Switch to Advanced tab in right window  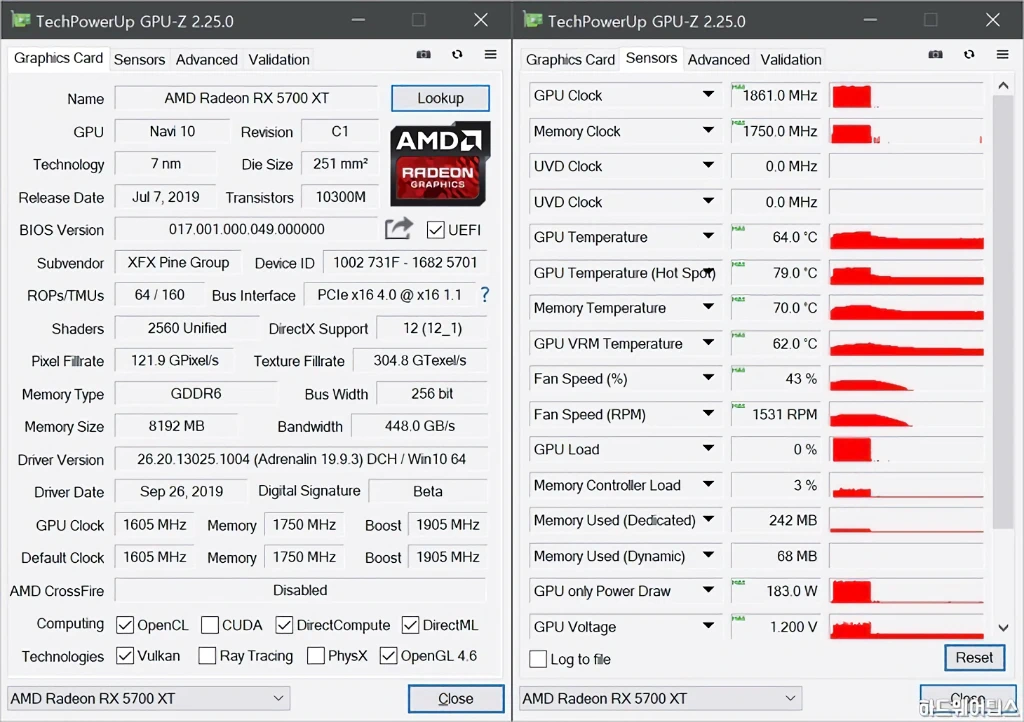coord(718,59)
